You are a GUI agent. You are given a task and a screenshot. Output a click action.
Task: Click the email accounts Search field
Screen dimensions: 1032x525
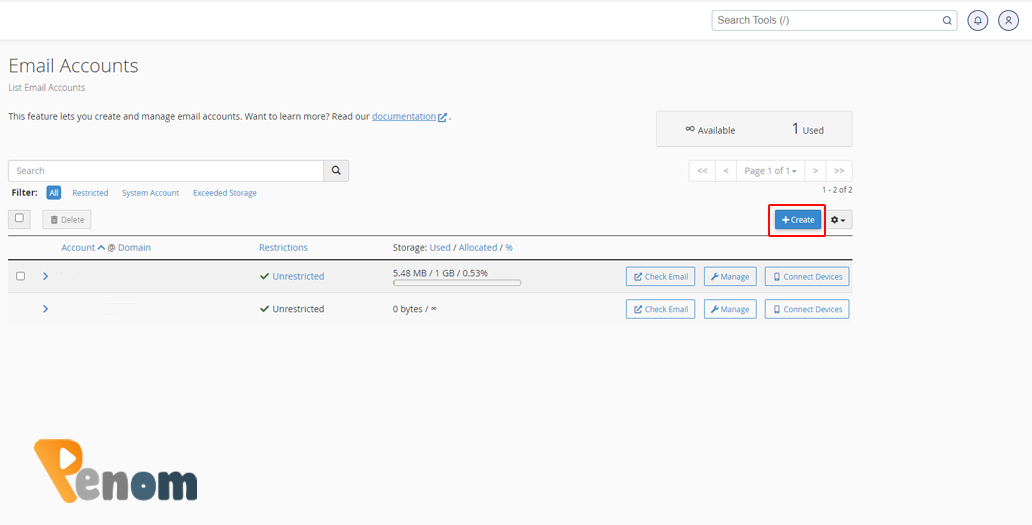coord(166,170)
